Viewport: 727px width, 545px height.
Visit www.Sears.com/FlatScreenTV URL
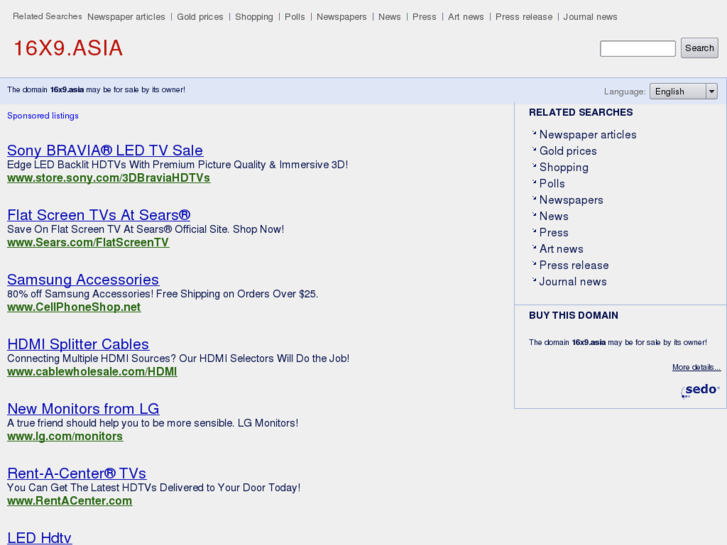click(x=88, y=243)
